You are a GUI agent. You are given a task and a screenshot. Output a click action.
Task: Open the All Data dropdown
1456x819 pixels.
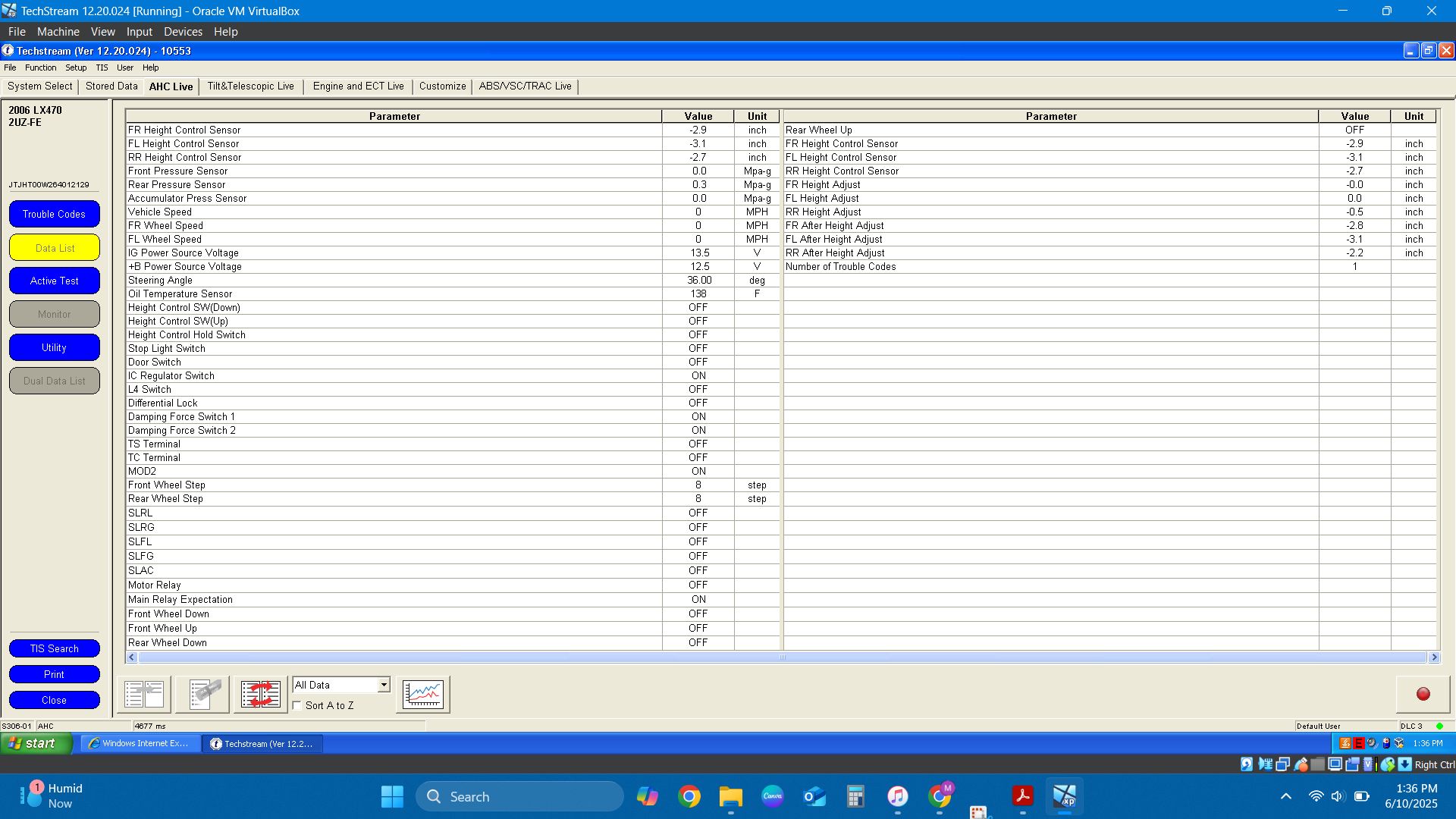click(341, 685)
